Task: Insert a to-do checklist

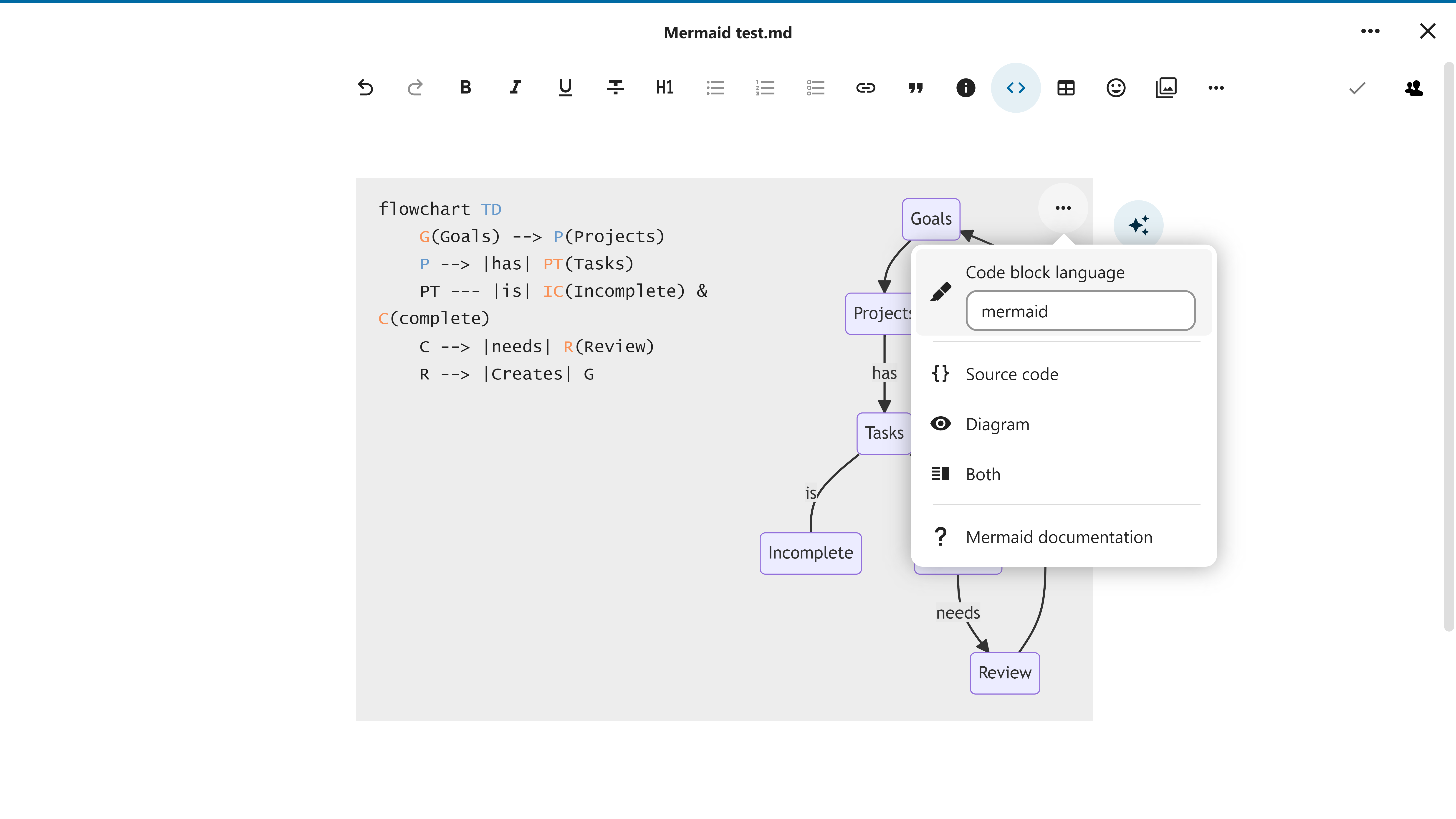Action: pyautogui.click(x=816, y=88)
